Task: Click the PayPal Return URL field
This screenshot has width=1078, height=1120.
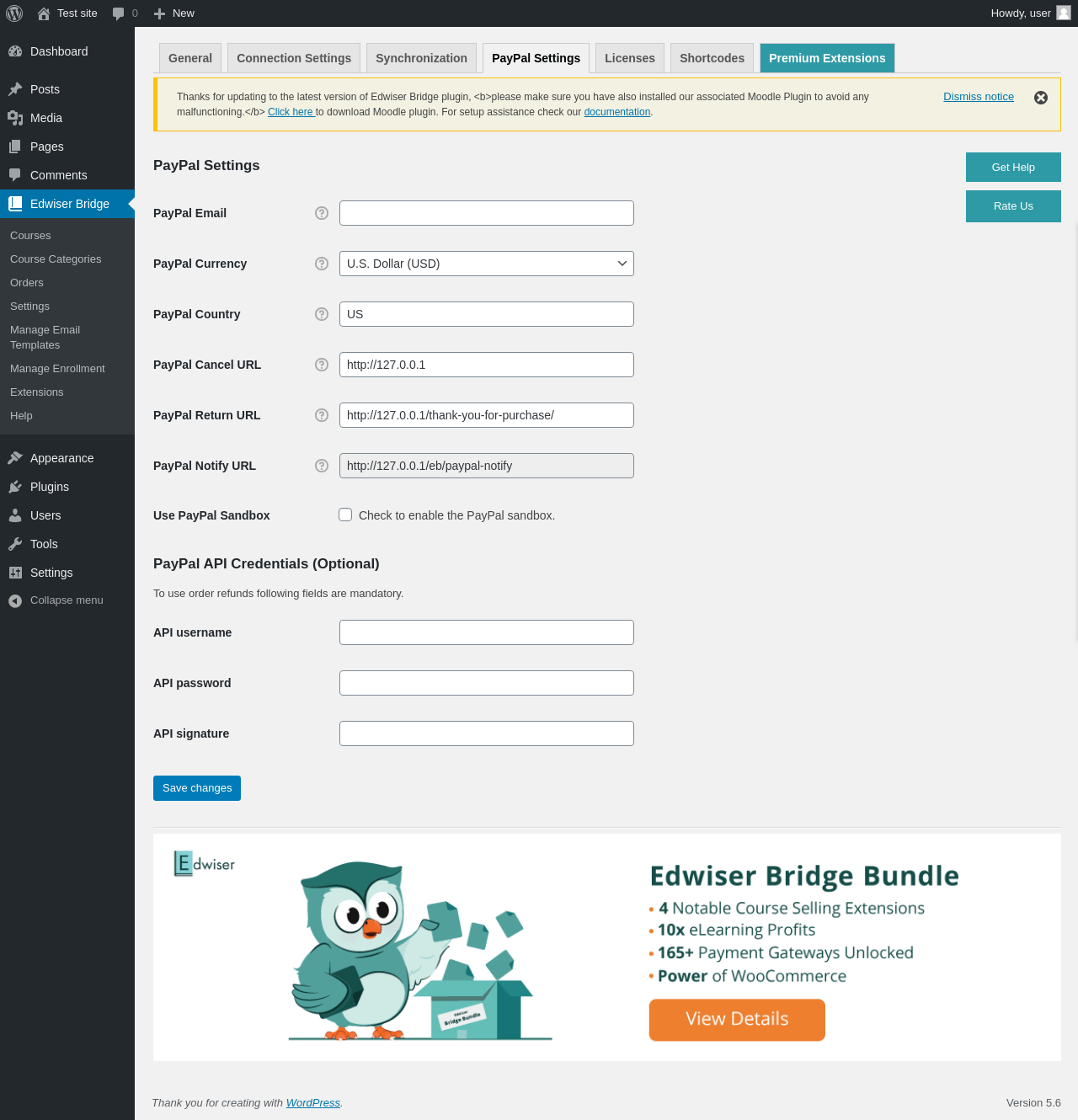Action: tap(487, 415)
